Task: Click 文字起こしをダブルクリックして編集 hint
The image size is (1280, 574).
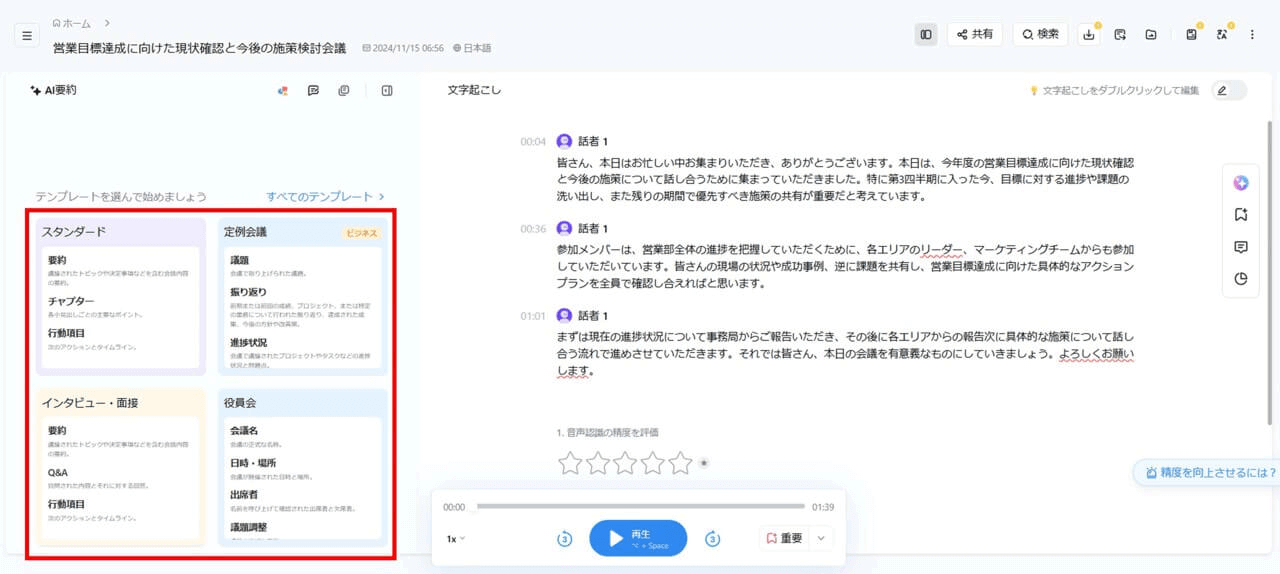Action: point(1114,91)
